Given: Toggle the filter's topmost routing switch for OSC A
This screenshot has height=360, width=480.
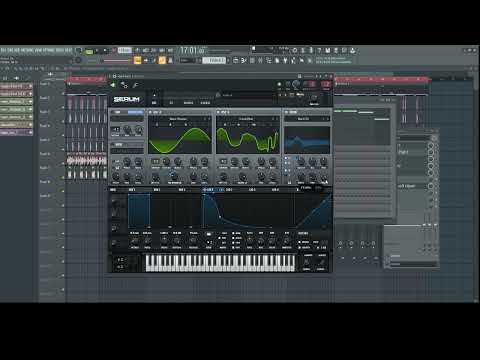Looking at the screenshot, I should click(286, 158).
